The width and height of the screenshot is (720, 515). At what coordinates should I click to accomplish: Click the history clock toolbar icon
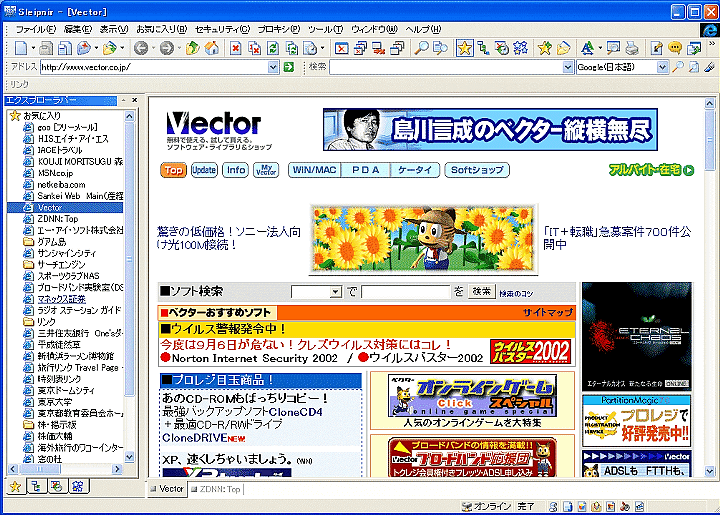502,48
